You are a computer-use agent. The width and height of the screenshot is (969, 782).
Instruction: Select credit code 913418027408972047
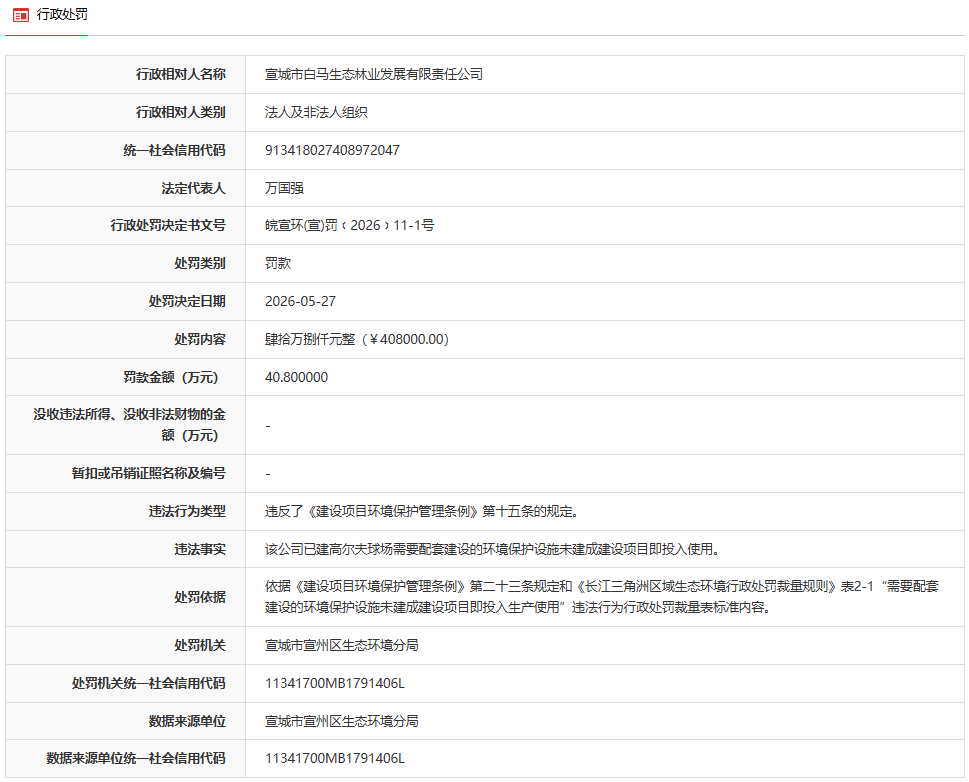(x=332, y=150)
